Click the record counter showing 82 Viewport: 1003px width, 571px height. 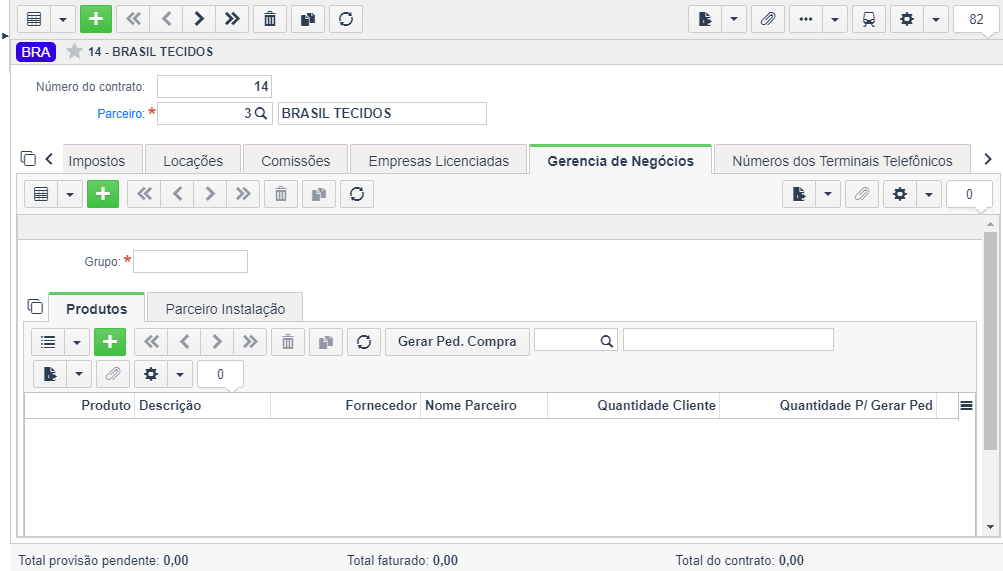tap(976, 19)
